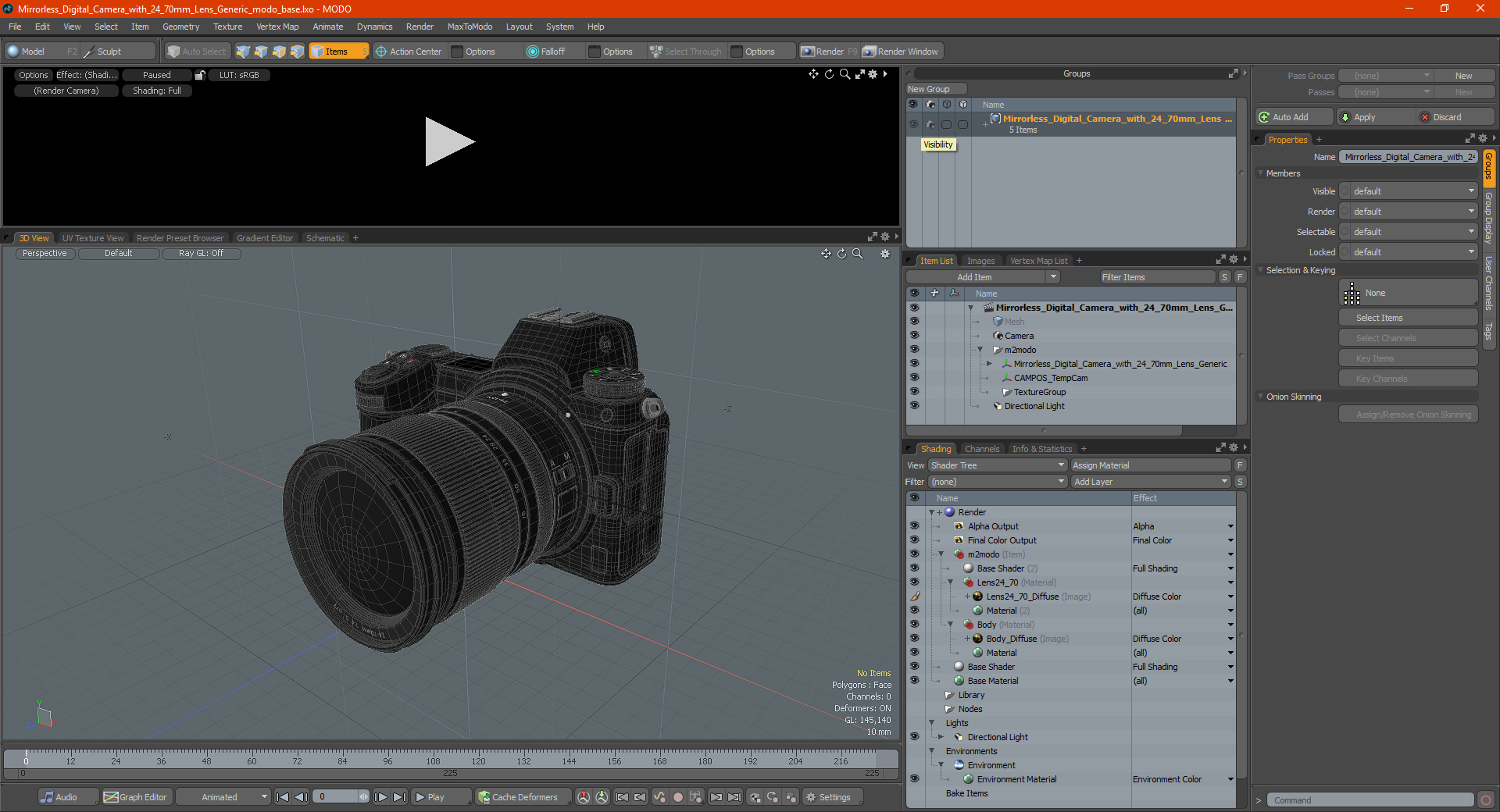The width and height of the screenshot is (1500, 812).
Task: Go to first frame
Action: pos(282,797)
